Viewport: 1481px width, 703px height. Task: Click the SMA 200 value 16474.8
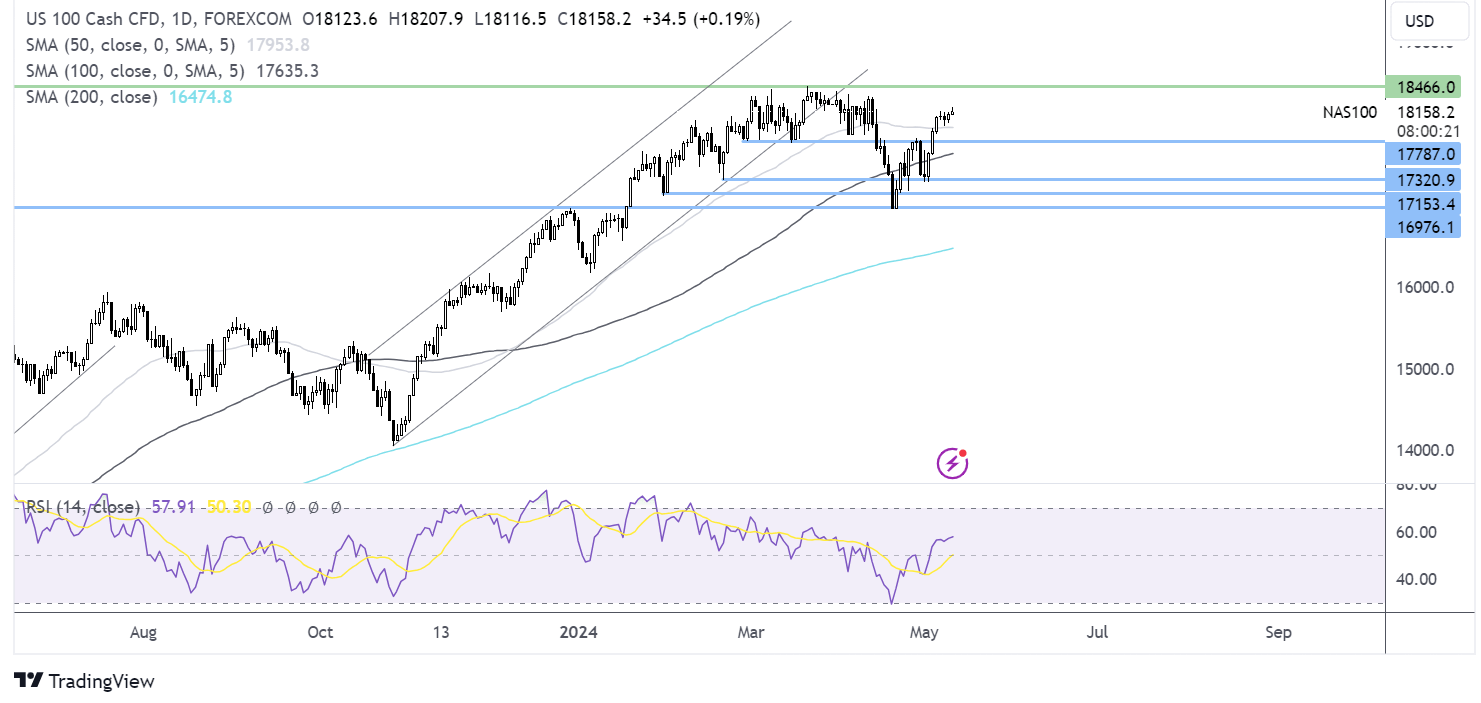[198, 97]
